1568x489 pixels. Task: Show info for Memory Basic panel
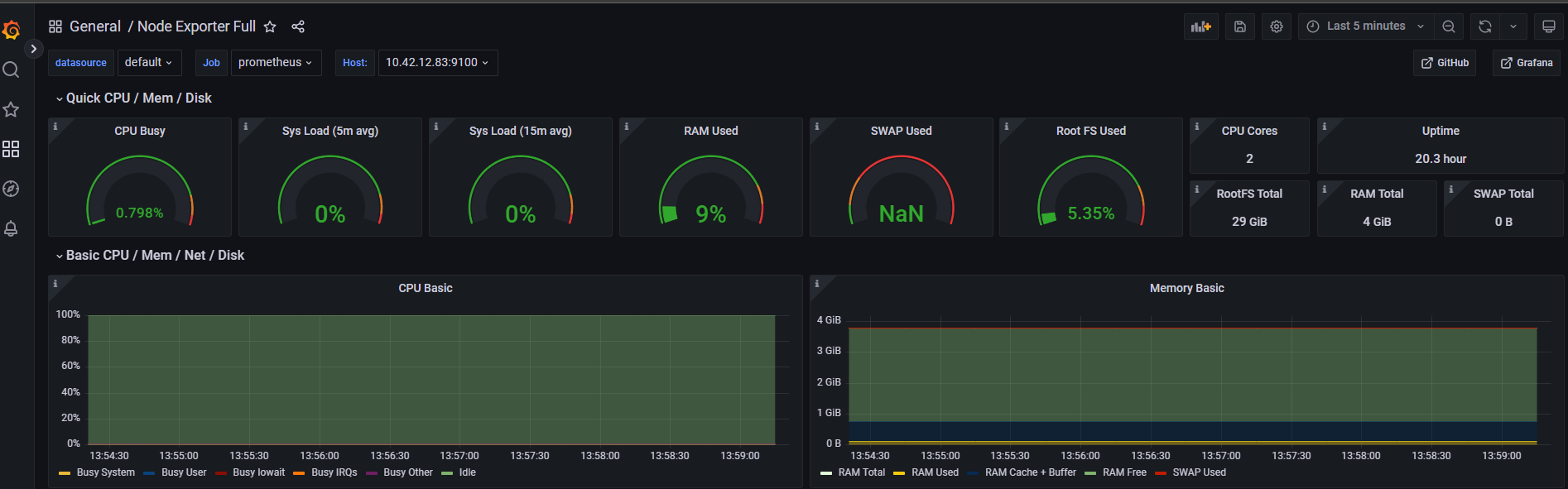click(x=817, y=284)
